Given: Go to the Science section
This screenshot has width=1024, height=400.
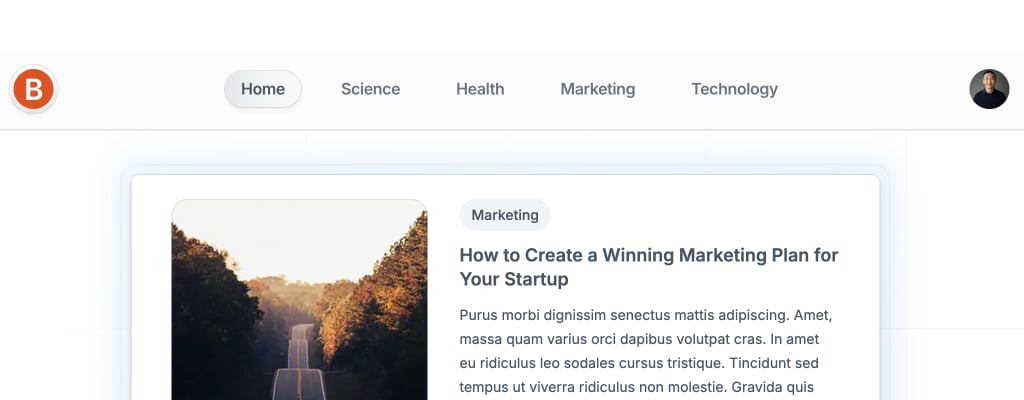Looking at the screenshot, I should pyautogui.click(x=370, y=89).
